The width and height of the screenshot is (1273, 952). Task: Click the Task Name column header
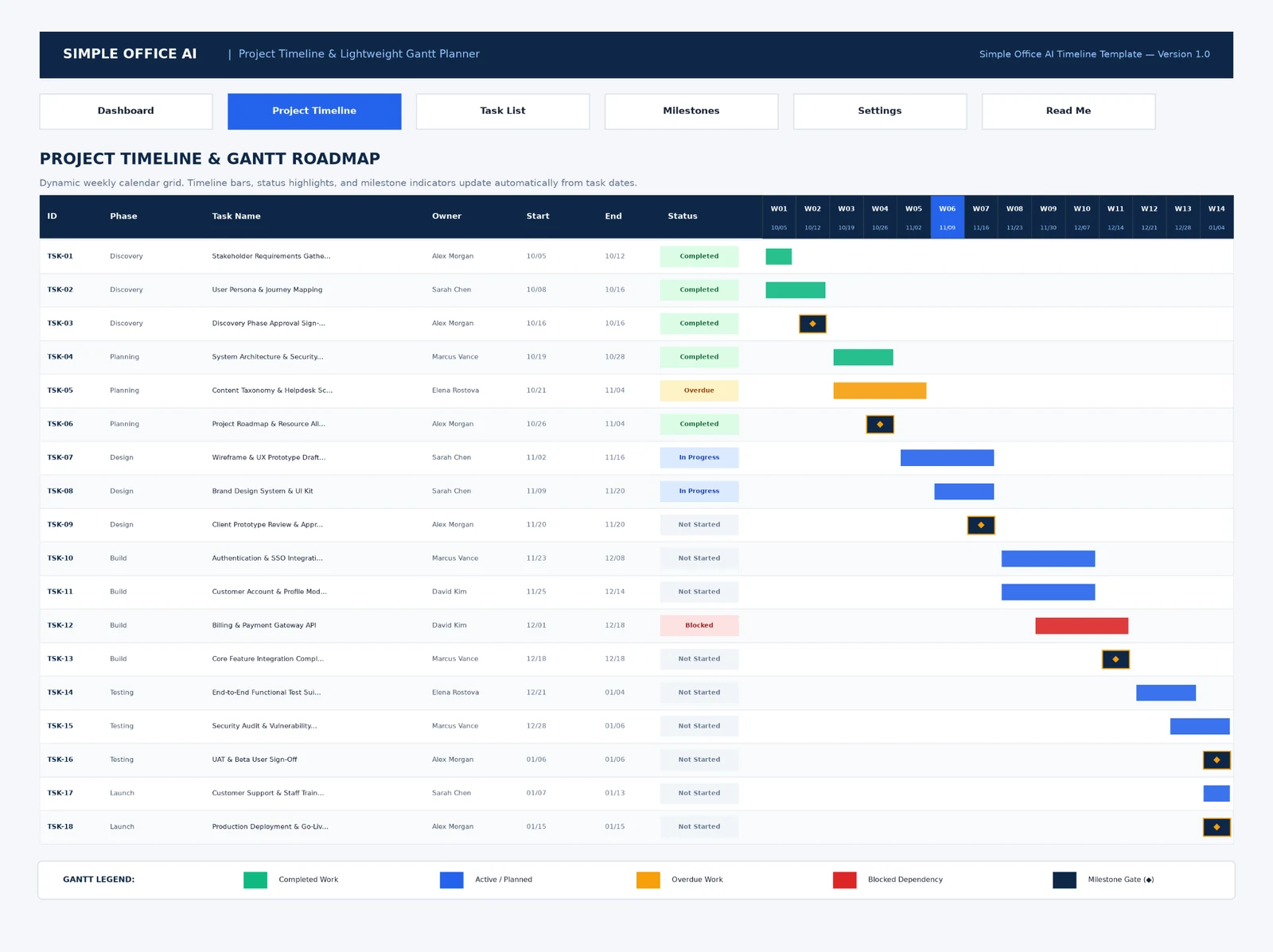[236, 216]
